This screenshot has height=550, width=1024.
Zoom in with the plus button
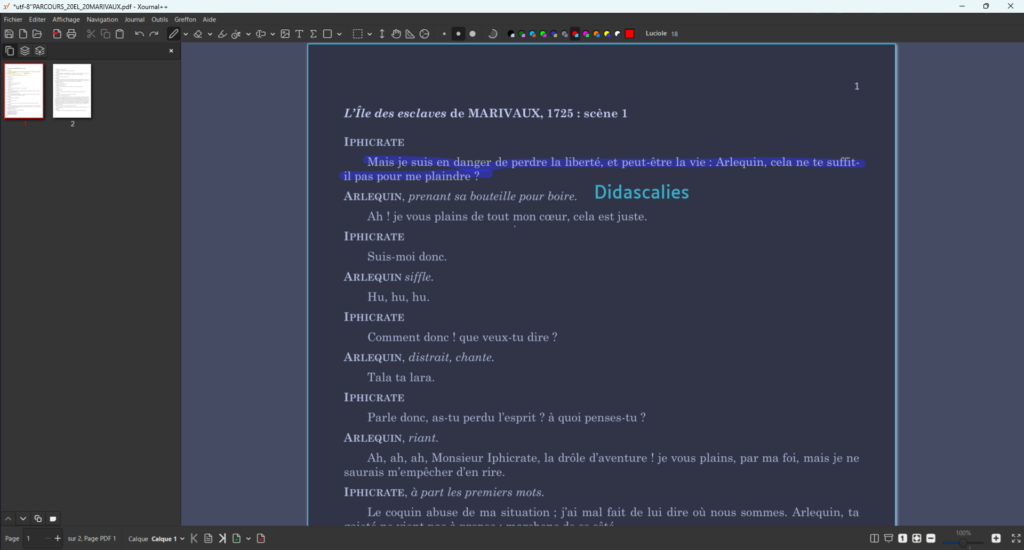(x=996, y=539)
